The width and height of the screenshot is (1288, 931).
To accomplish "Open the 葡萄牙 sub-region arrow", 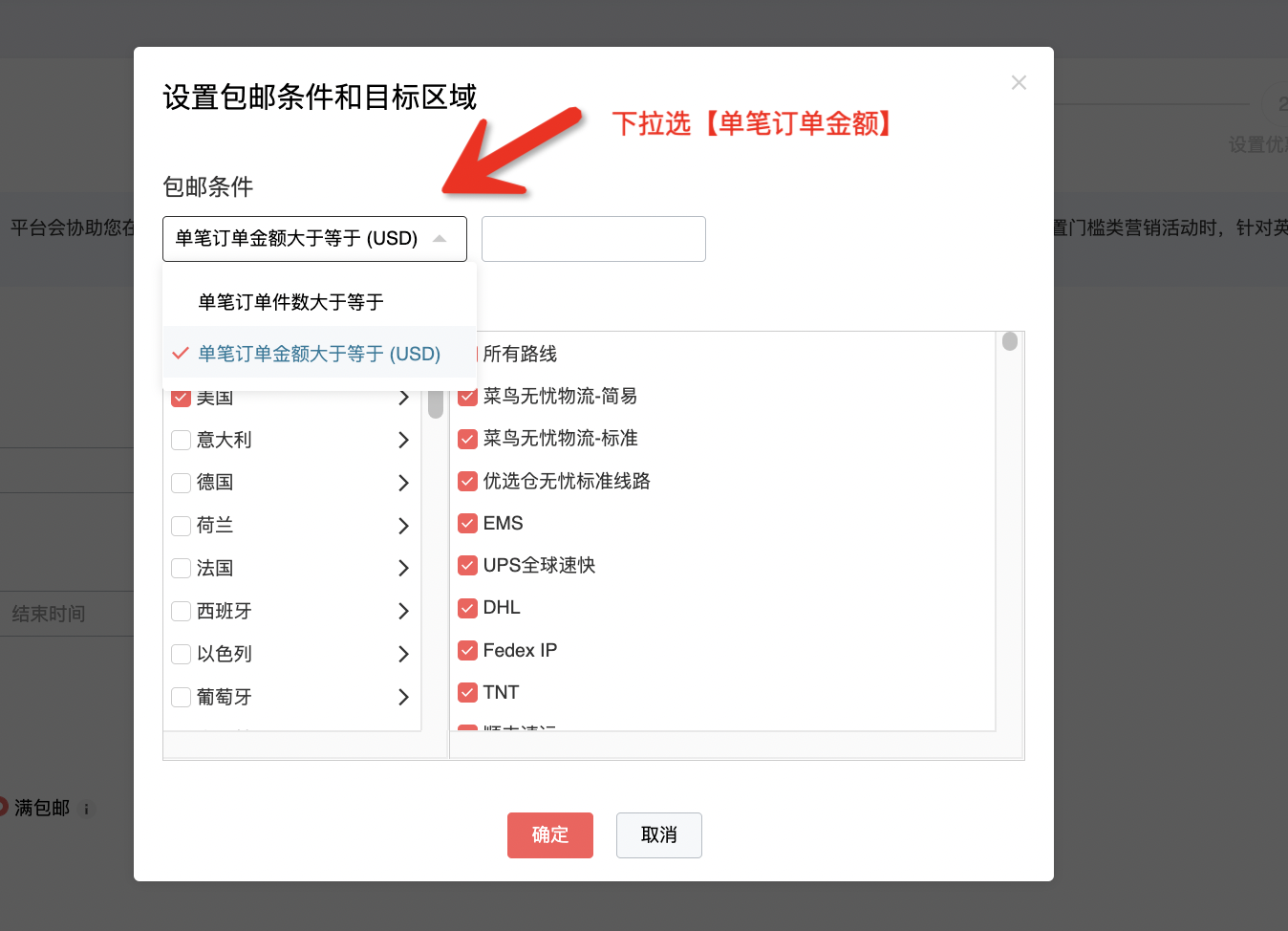I will click(x=403, y=697).
